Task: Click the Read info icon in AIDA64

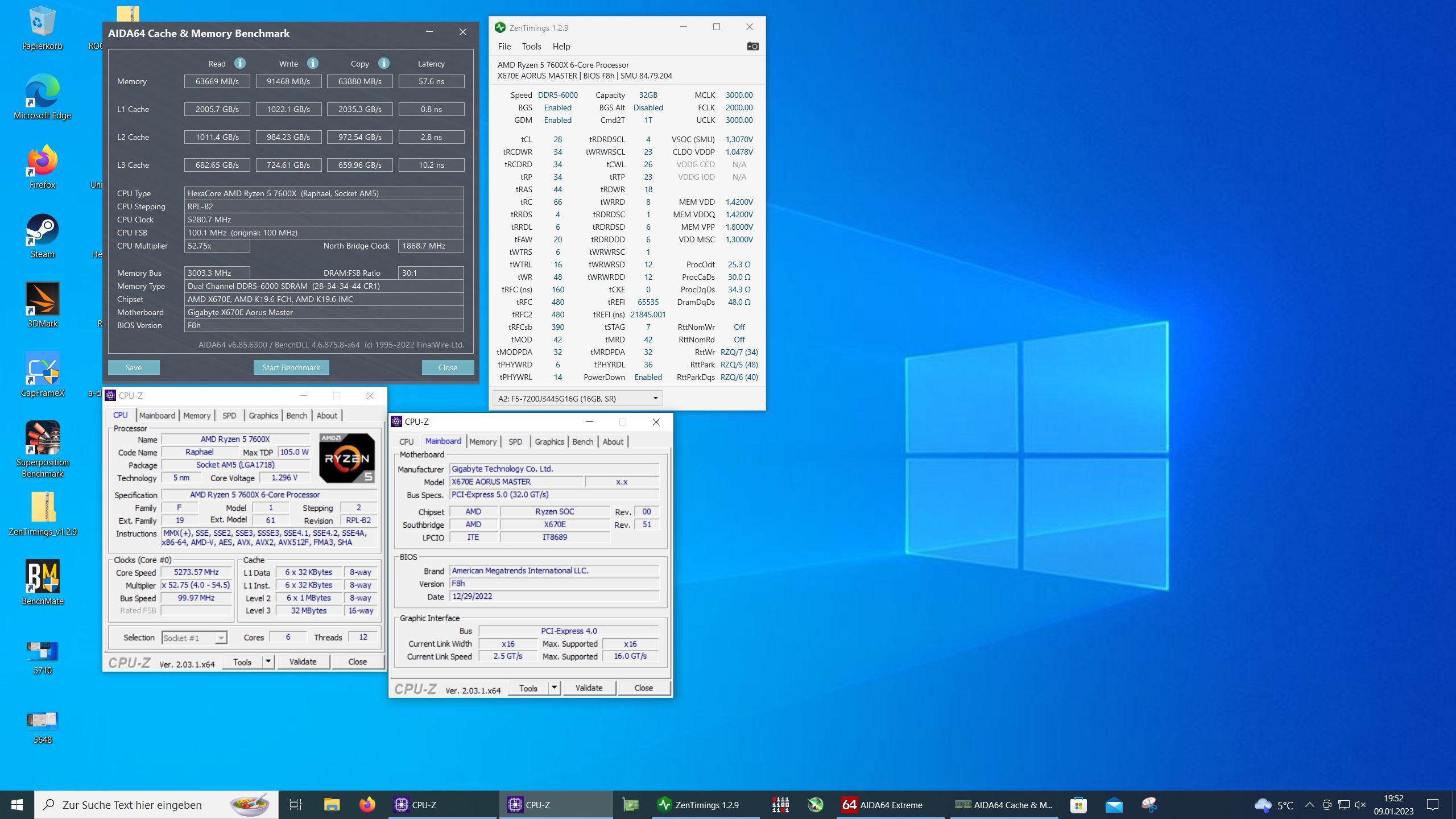Action: pos(240,63)
